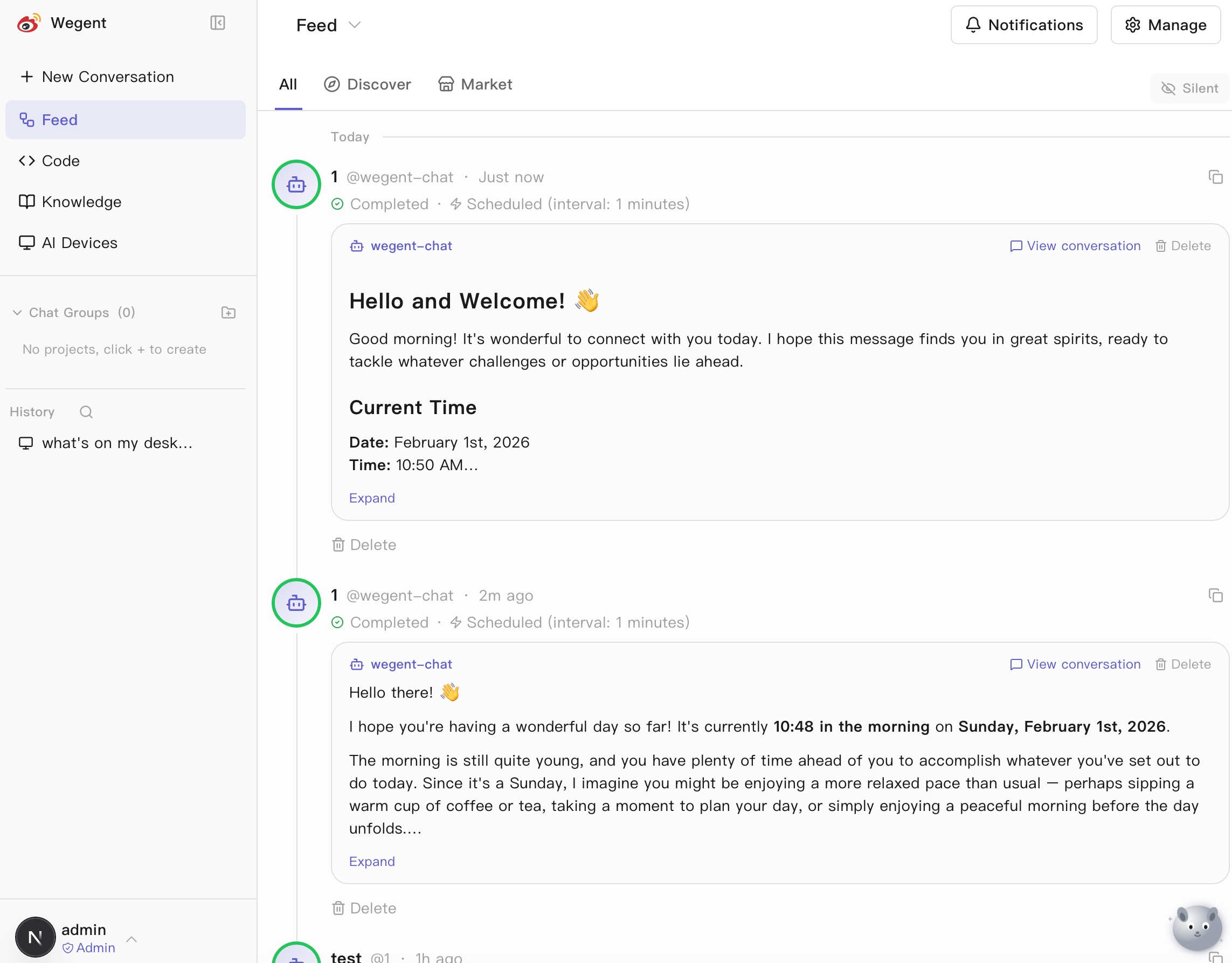Toggle Silent mode
The height and width of the screenshot is (963, 1232).
pos(1189,88)
